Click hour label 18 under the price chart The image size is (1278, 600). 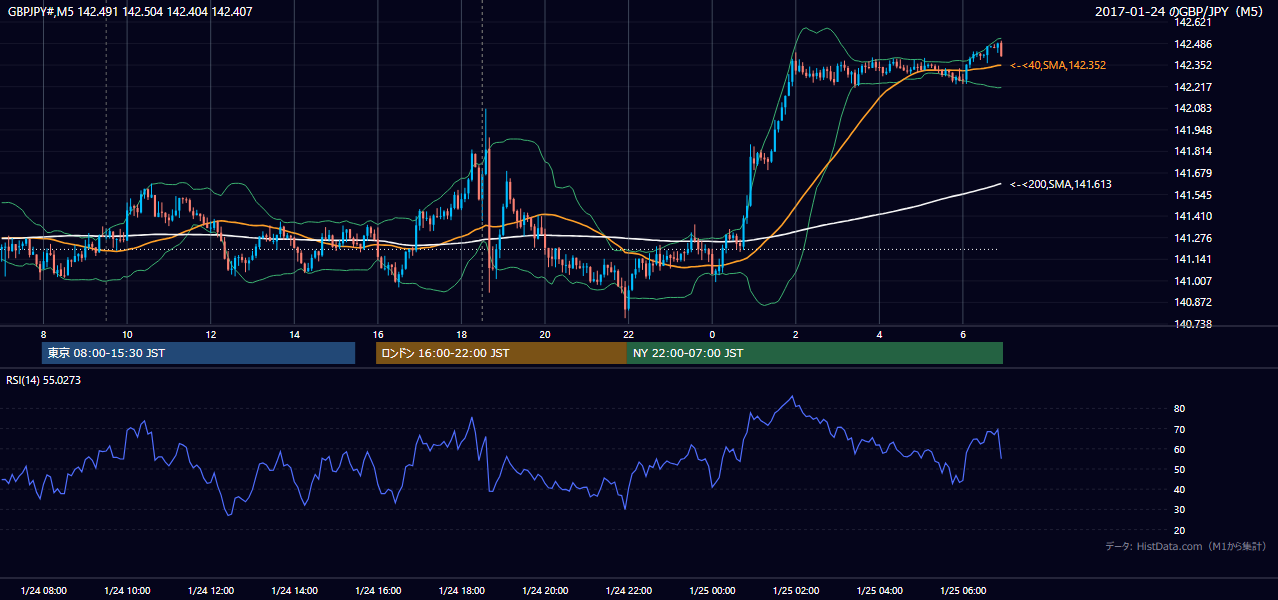click(x=461, y=334)
